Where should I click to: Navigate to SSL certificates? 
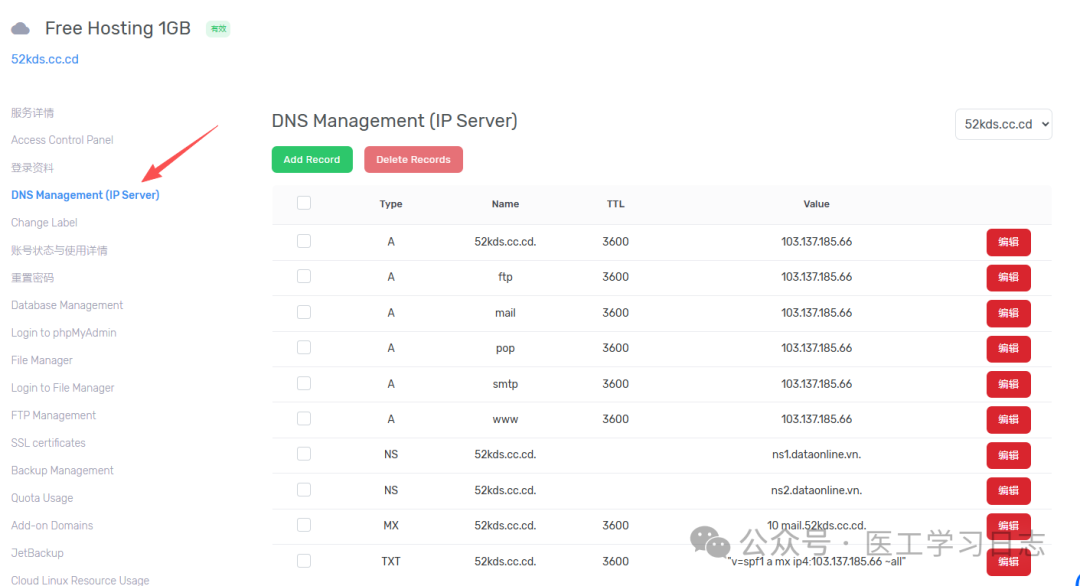coord(48,443)
